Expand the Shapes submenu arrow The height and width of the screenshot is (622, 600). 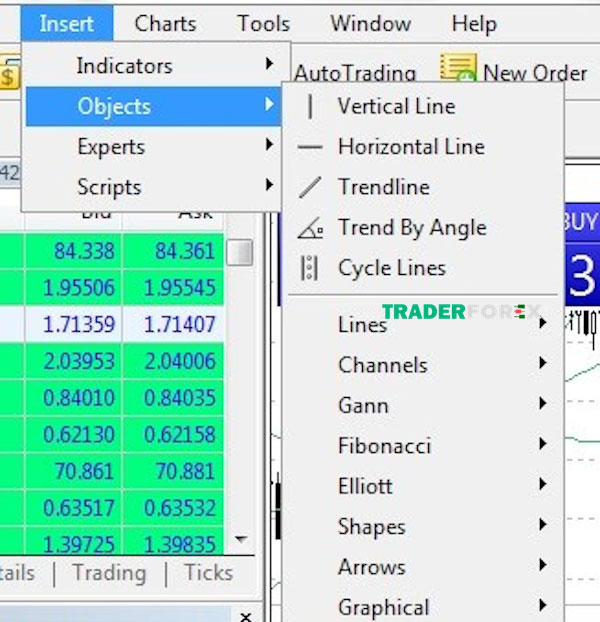(x=543, y=524)
